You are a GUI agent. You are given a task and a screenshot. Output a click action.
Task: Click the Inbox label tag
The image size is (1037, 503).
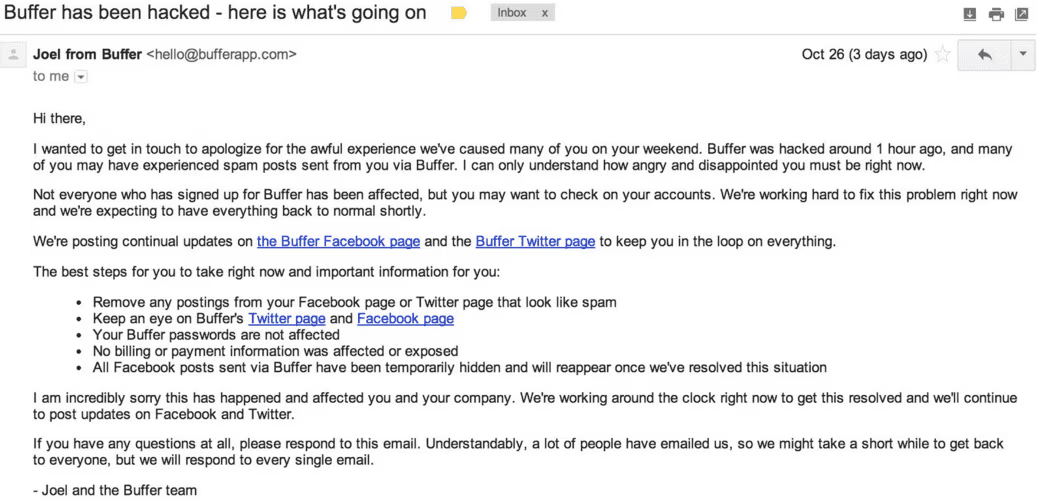point(512,13)
